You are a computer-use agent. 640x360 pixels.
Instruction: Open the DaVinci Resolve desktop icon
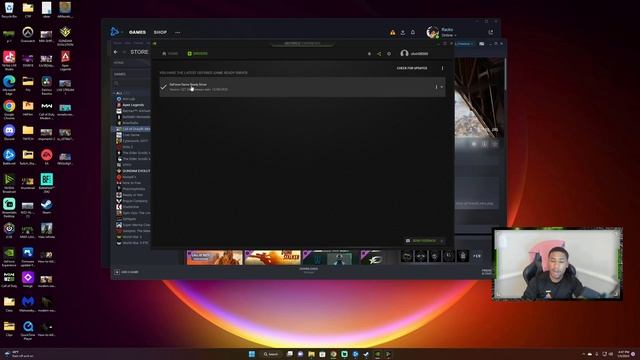tap(47, 84)
